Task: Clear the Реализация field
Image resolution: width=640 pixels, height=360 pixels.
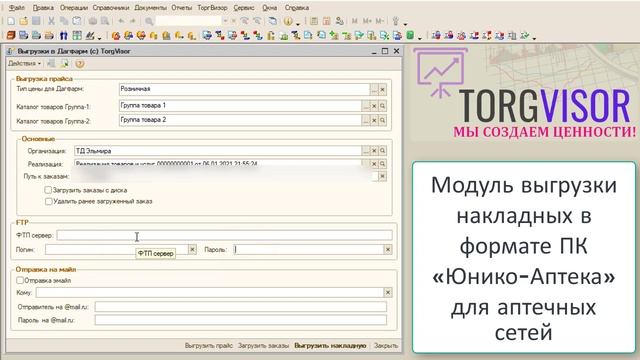Action: pyautogui.click(x=374, y=164)
